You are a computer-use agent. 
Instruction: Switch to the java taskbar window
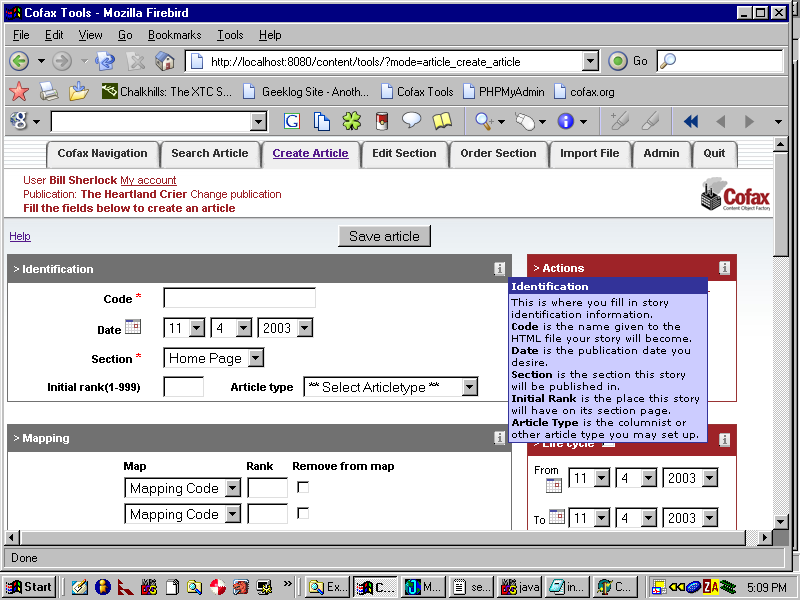[x=520, y=587]
